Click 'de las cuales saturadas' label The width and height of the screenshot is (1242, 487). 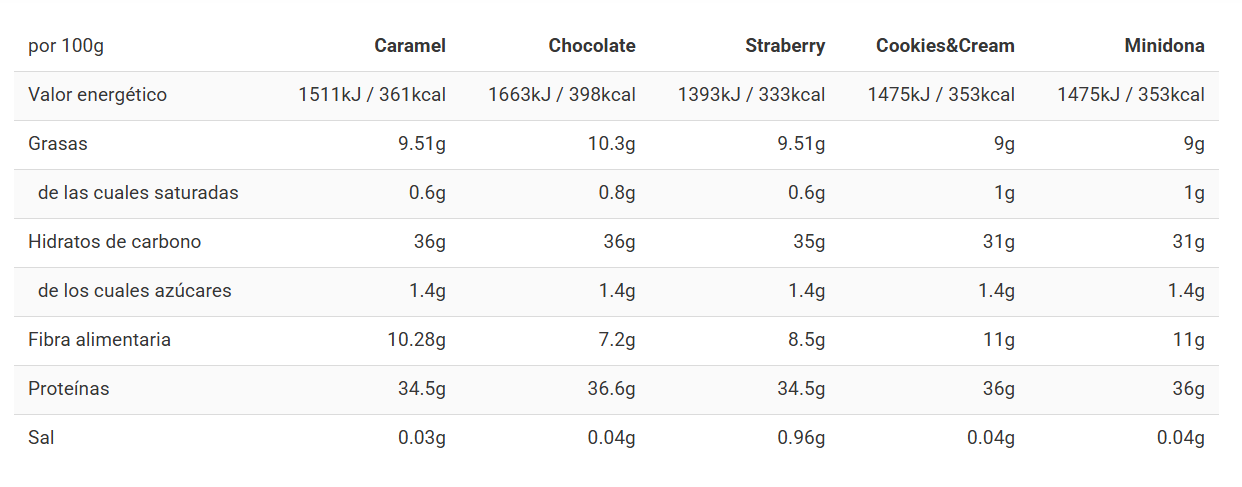[138, 193]
